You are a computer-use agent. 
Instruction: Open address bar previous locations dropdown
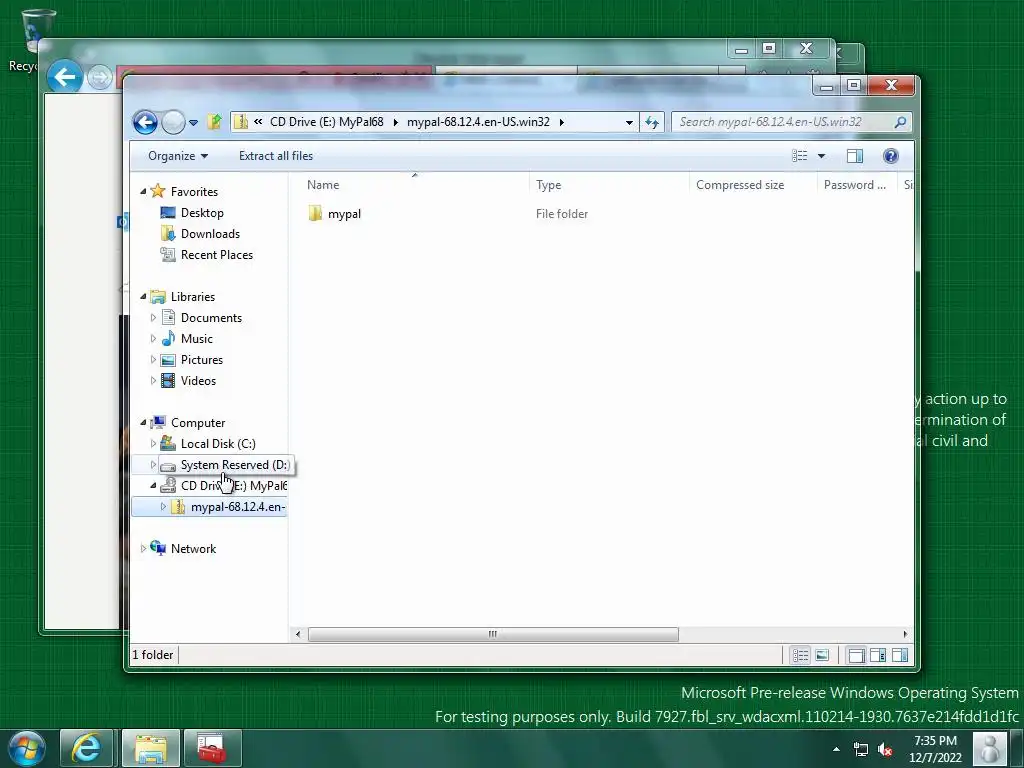tap(629, 122)
